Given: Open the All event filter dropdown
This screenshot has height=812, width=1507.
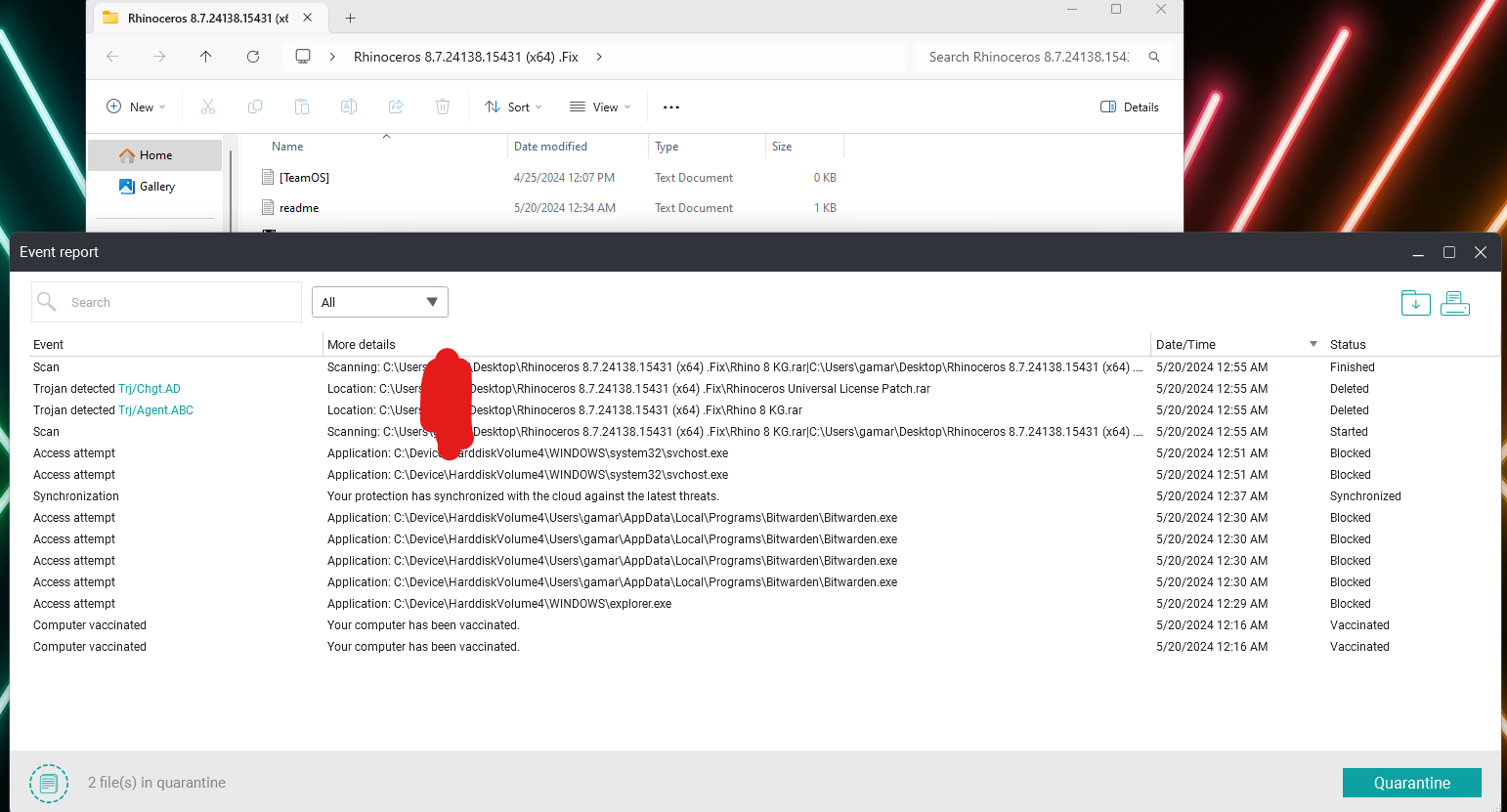Looking at the screenshot, I should (380, 302).
